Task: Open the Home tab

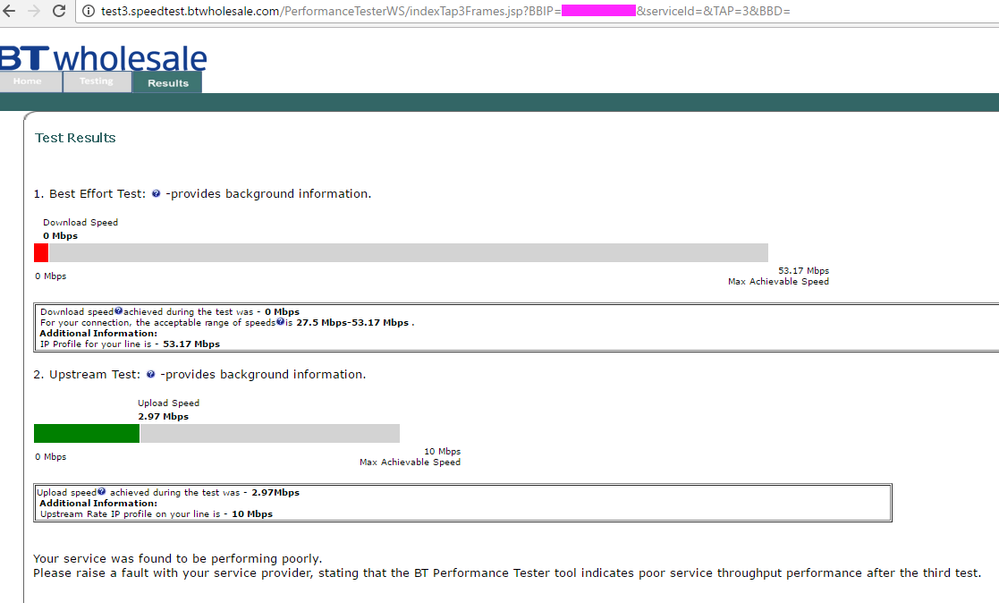Action: pyautogui.click(x=31, y=82)
